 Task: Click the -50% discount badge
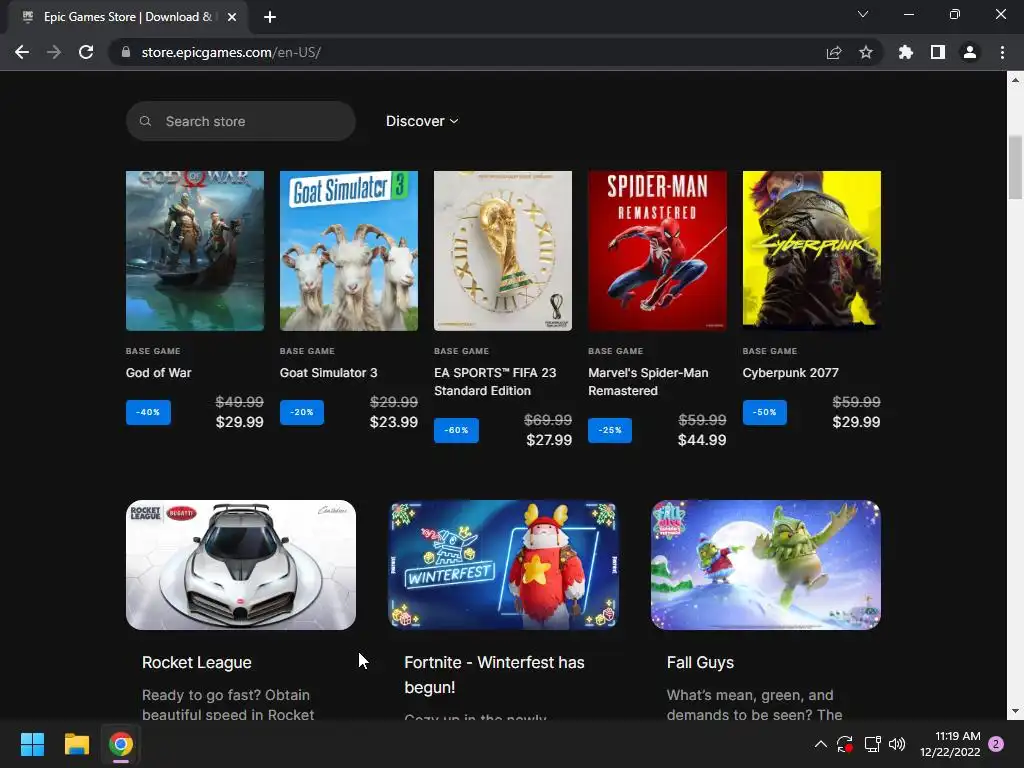765,412
